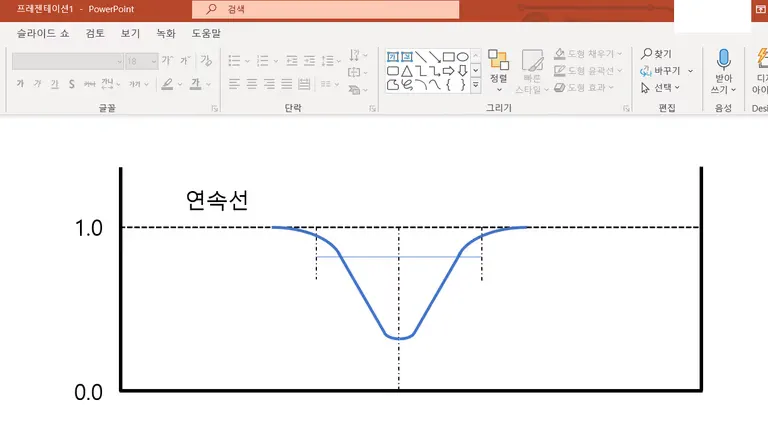The image size is (768, 421).
Task: Select the vertical text box shape
Action: coord(407,57)
